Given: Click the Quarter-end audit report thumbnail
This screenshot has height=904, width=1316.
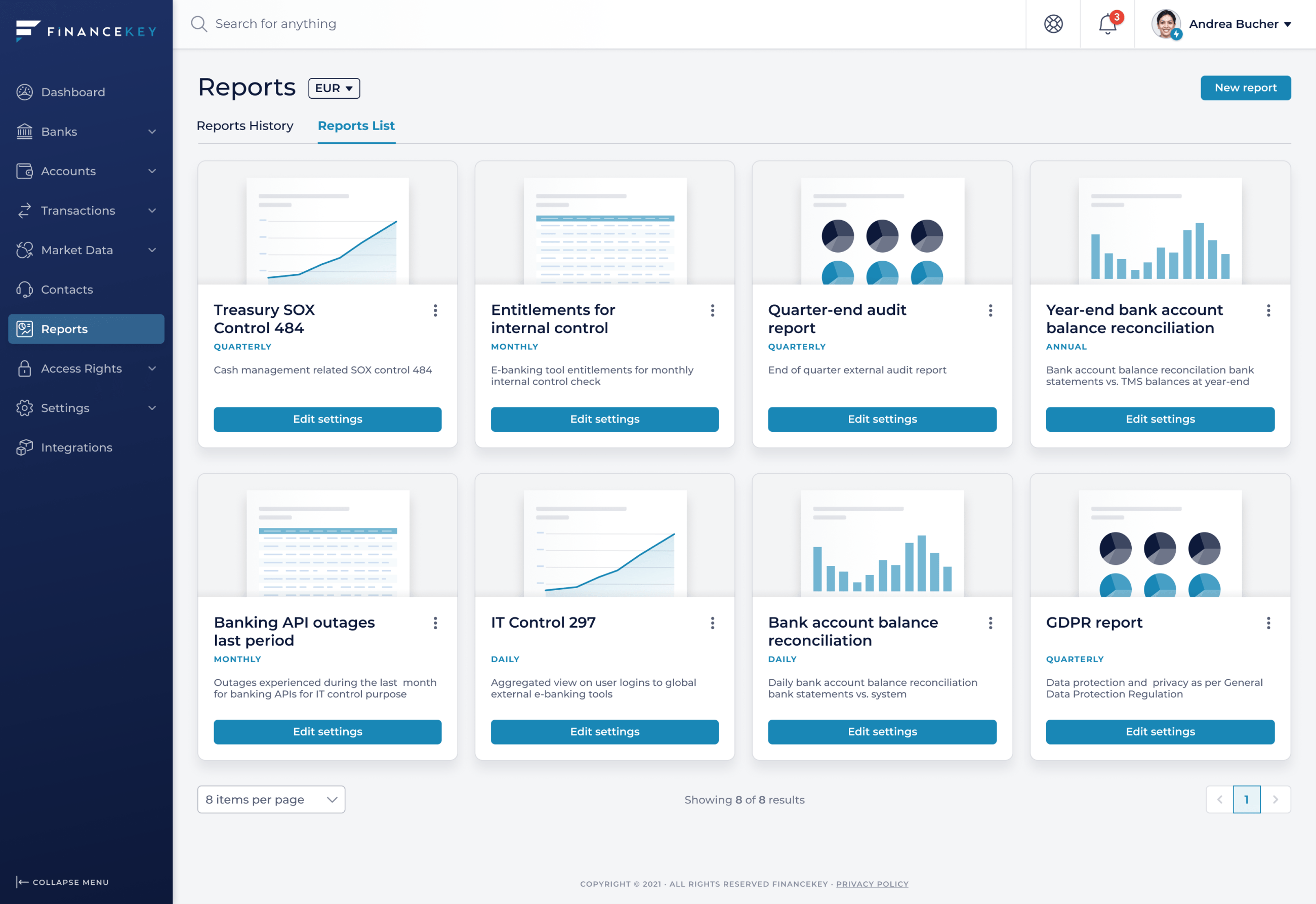Looking at the screenshot, I should 882,231.
